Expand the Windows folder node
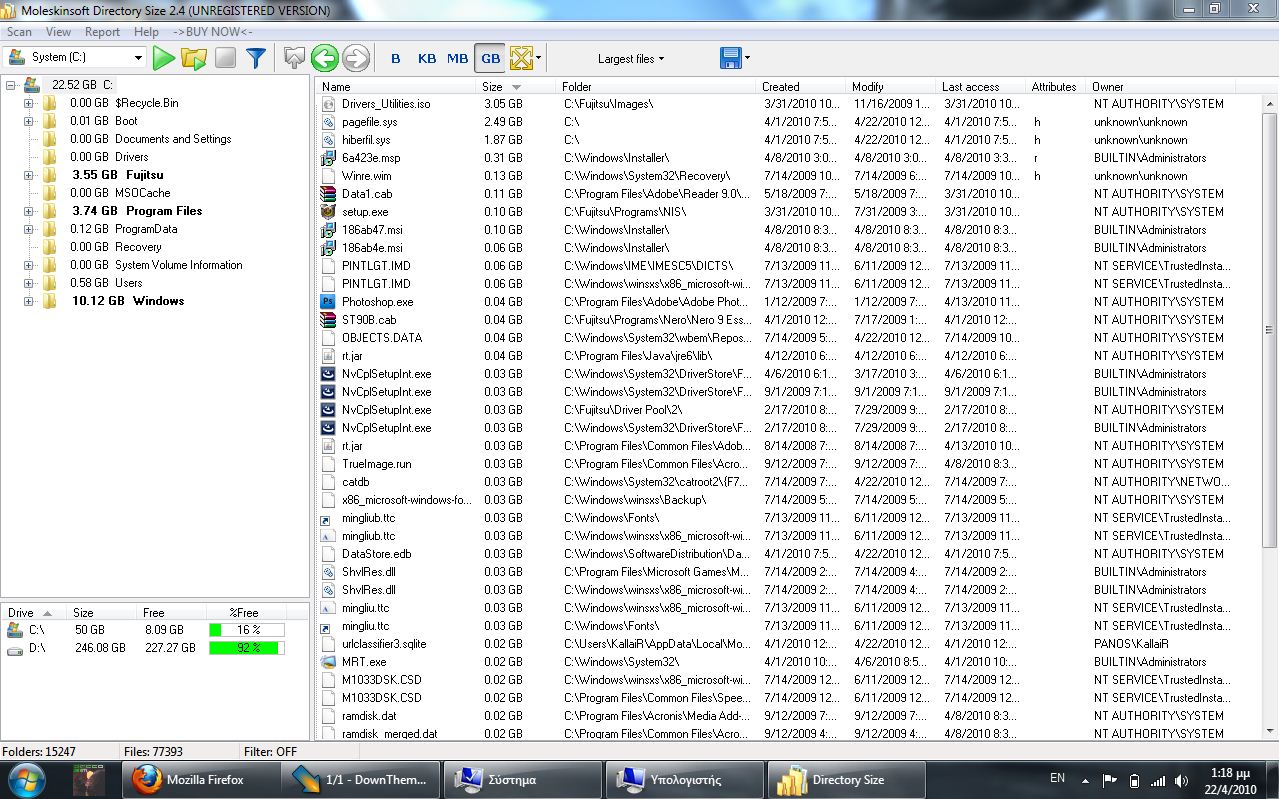 click(x=29, y=301)
